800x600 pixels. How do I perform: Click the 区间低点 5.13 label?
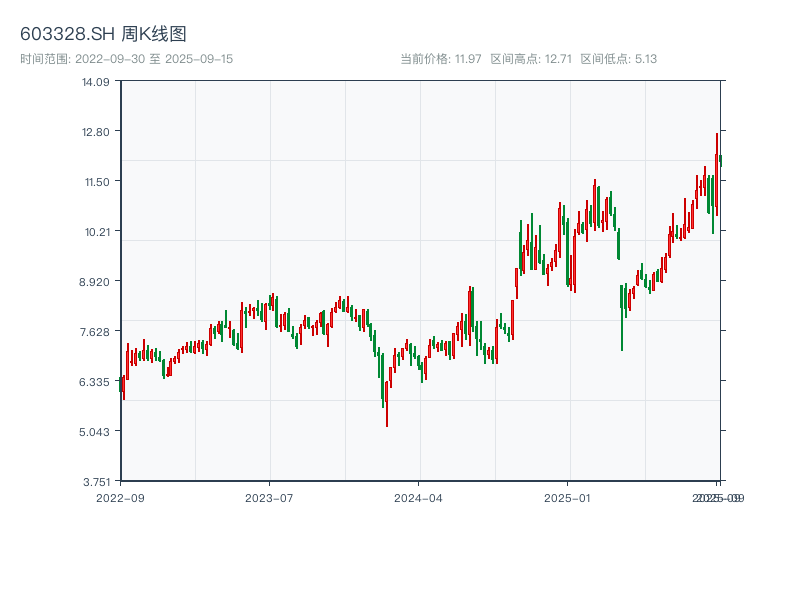point(618,59)
